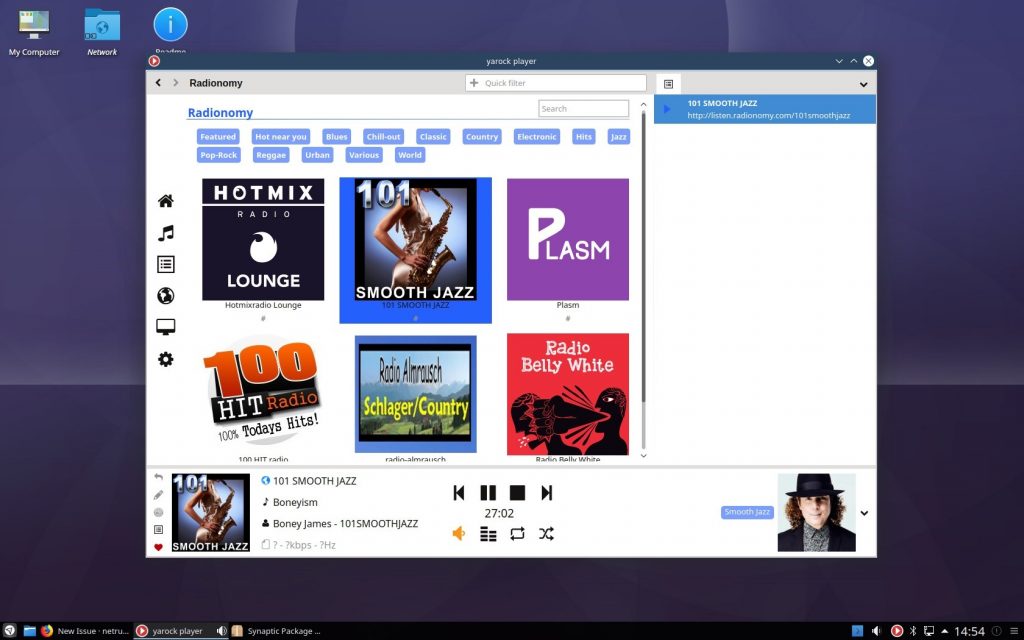Open the settings gear in sidebar
The image size is (1024, 640).
point(166,359)
